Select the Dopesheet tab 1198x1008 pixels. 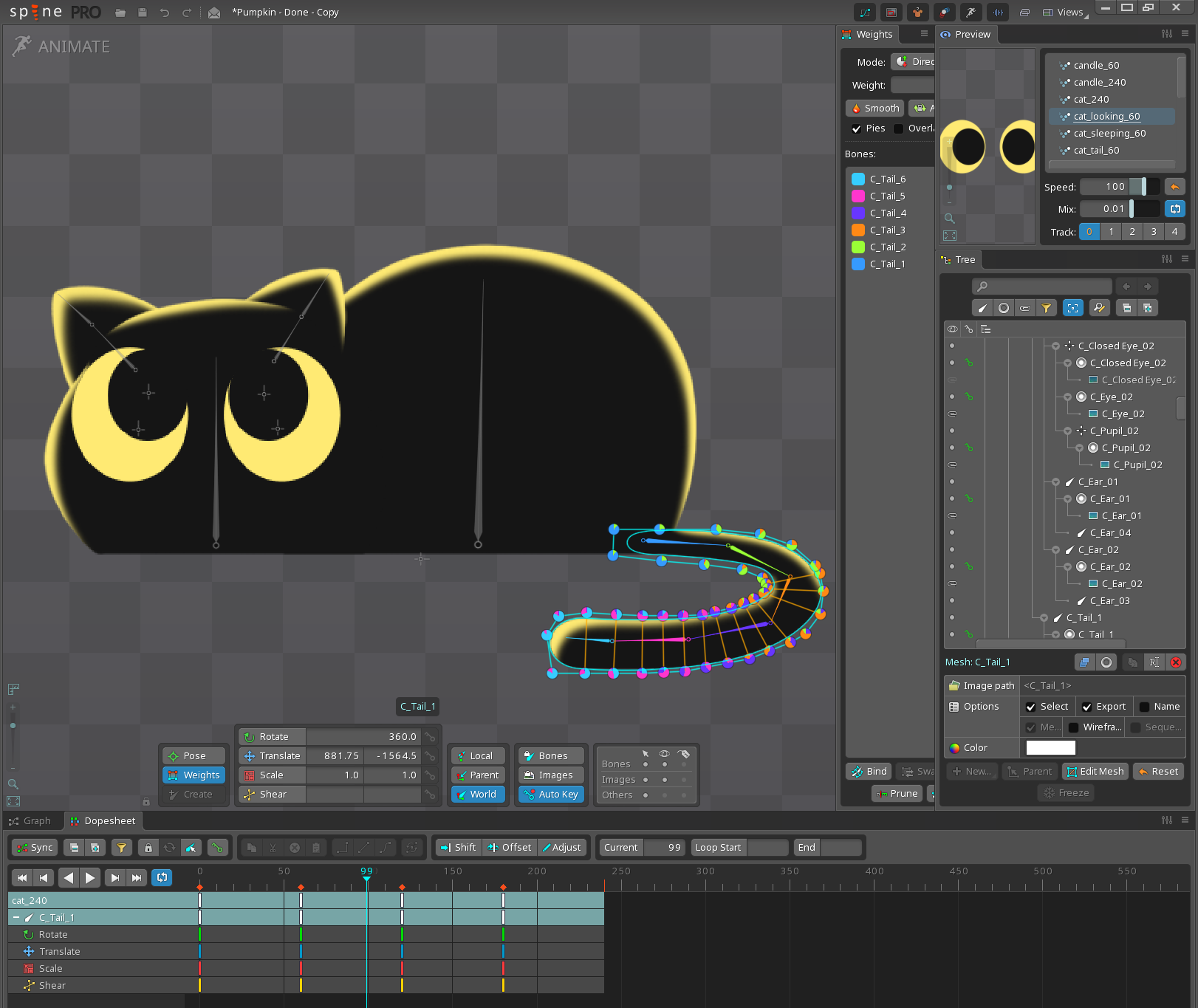103,820
